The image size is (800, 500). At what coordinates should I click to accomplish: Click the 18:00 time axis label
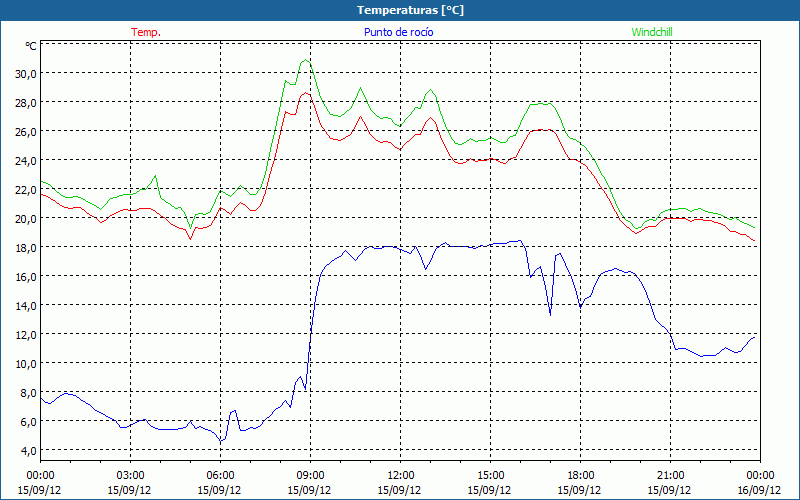pos(580,476)
